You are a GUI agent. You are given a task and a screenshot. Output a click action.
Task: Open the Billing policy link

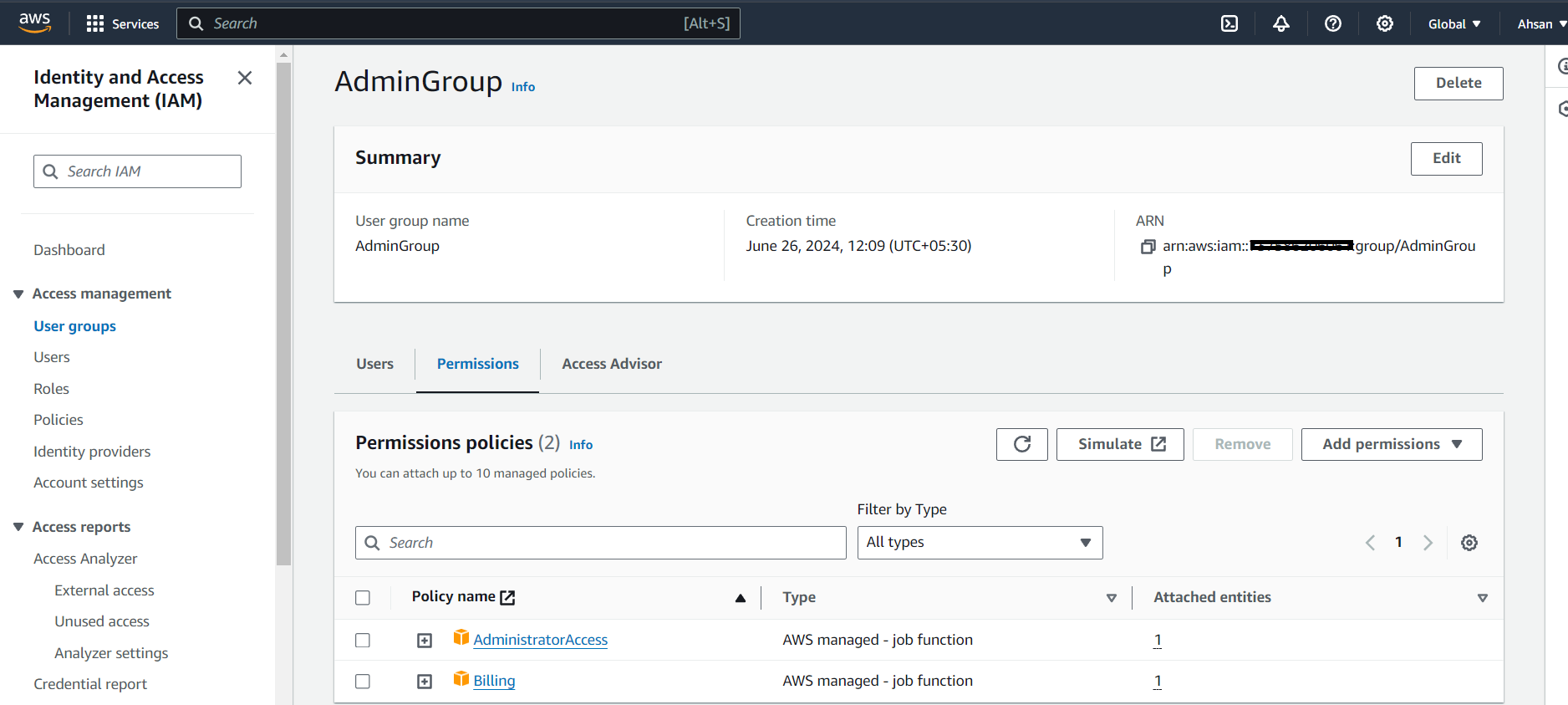494,681
